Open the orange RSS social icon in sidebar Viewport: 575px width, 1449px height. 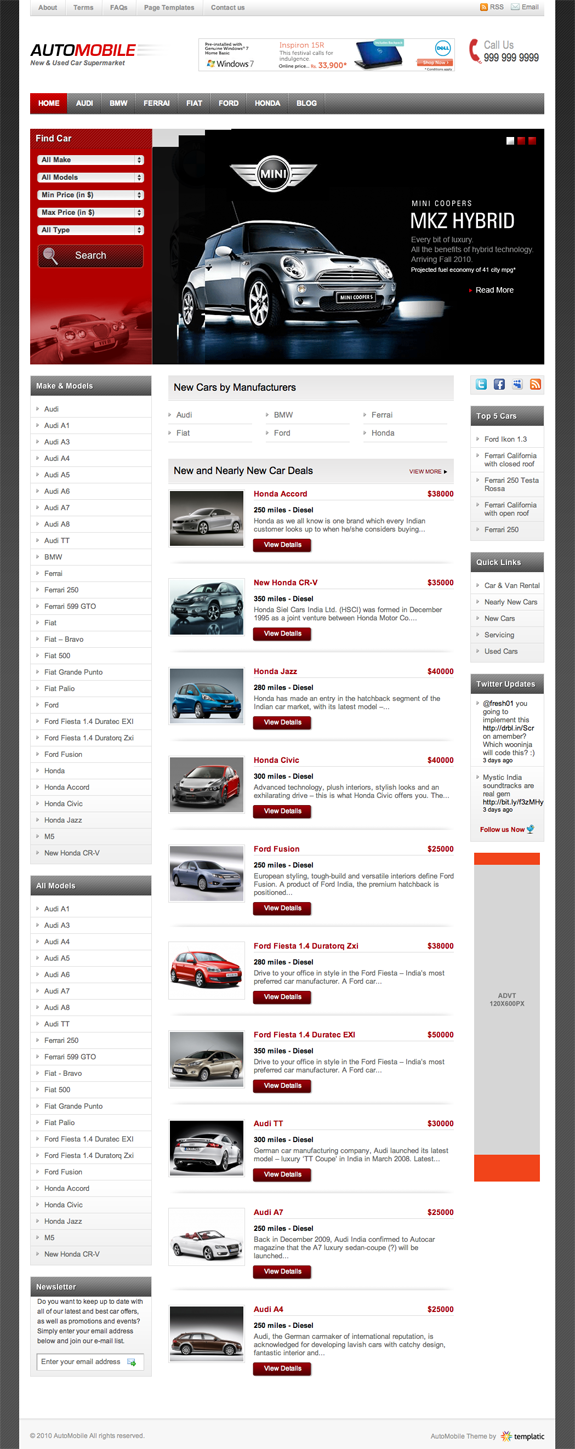click(535, 385)
